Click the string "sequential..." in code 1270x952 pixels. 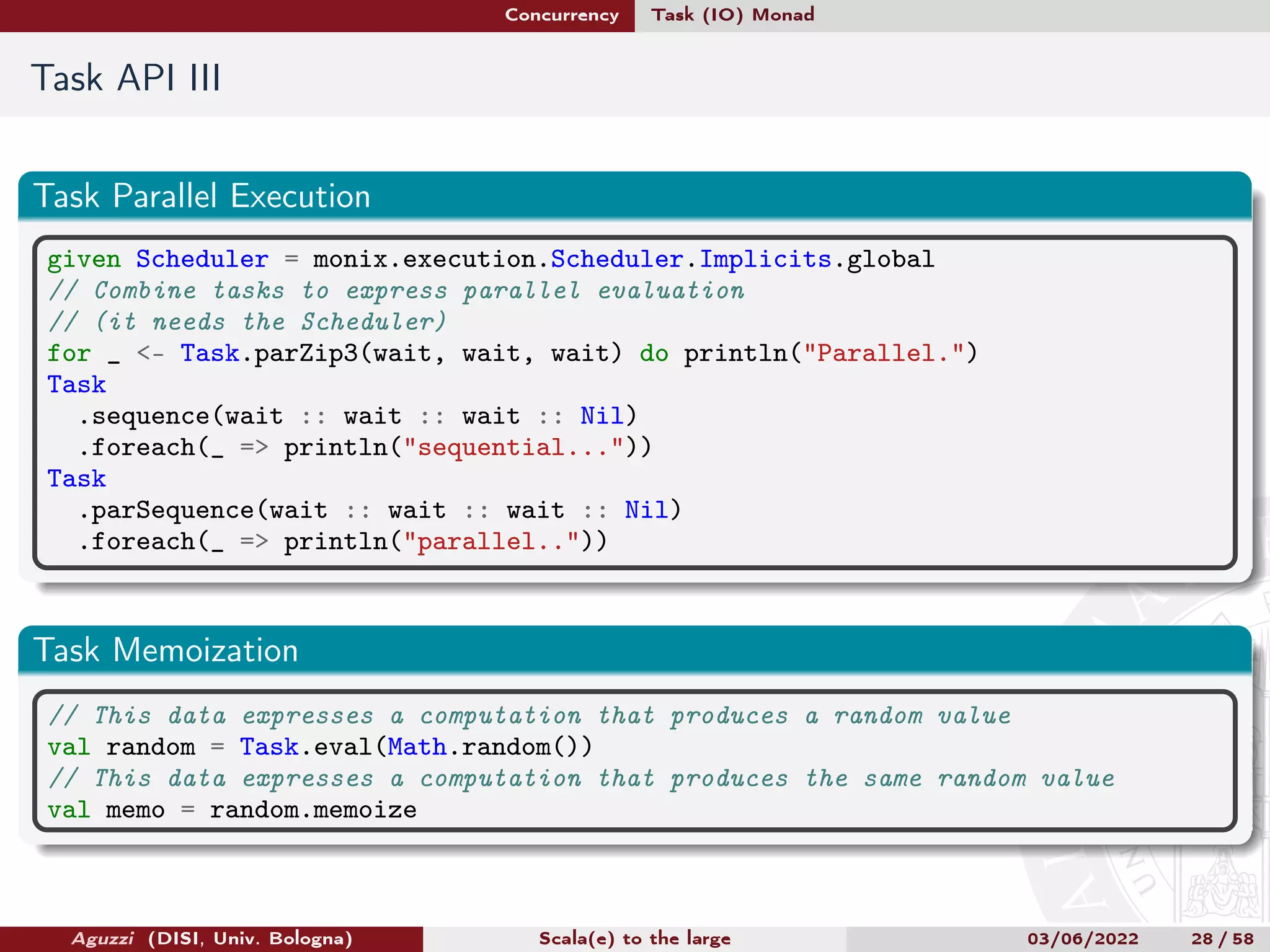(513, 447)
